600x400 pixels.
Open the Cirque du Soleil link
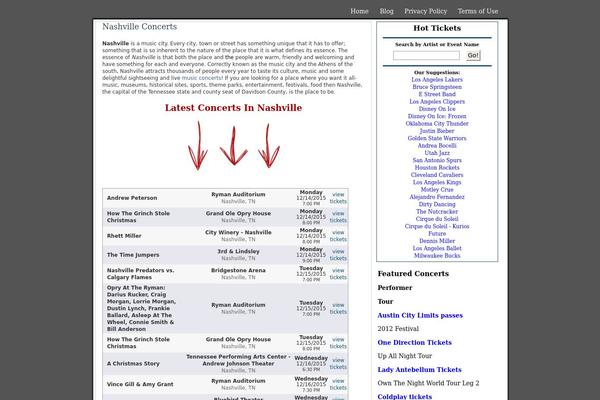pyautogui.click(x=437, y=219)
